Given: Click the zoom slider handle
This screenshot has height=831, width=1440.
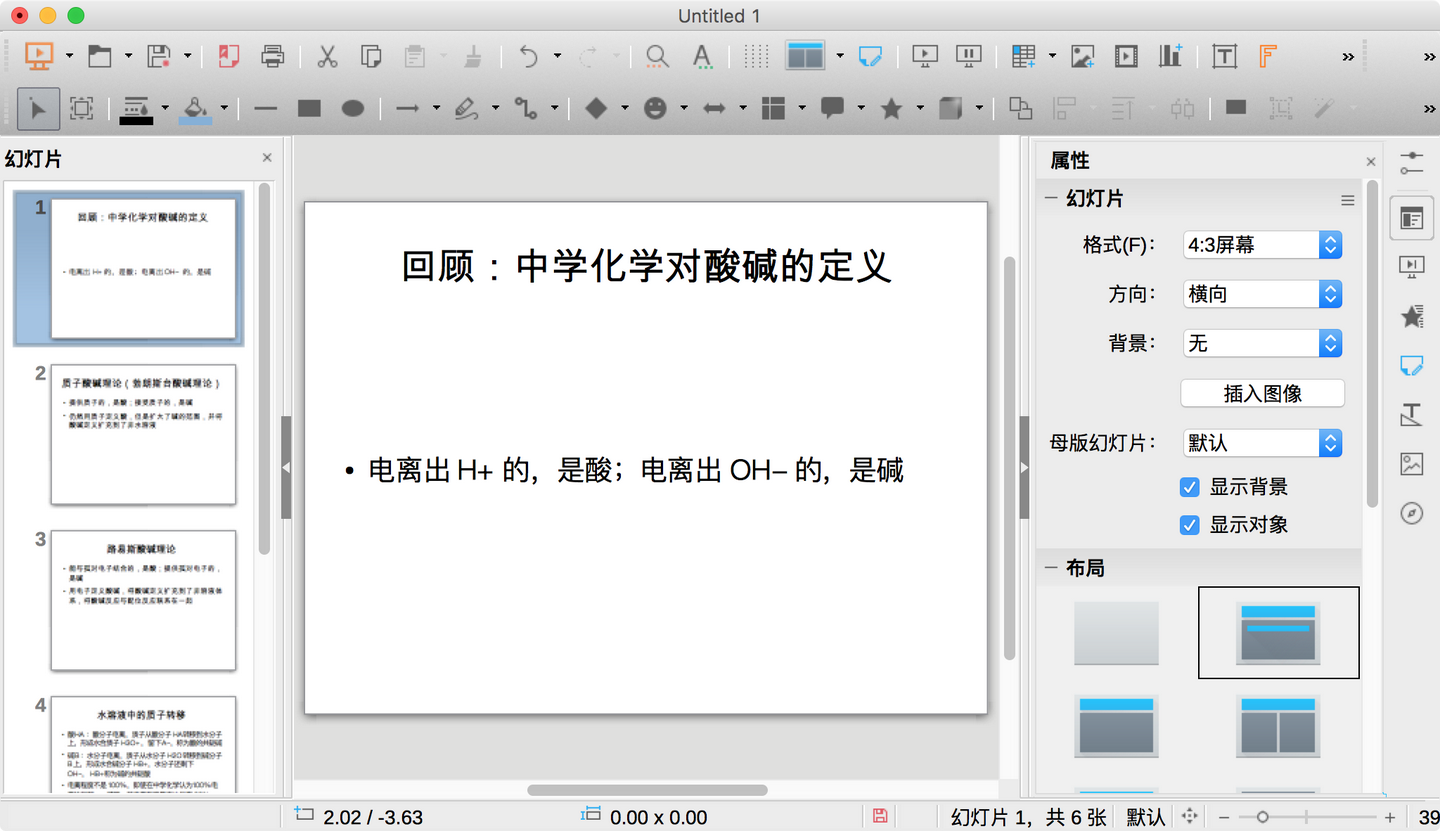Looking at the screenshot, I should [x=1262, y=817].
